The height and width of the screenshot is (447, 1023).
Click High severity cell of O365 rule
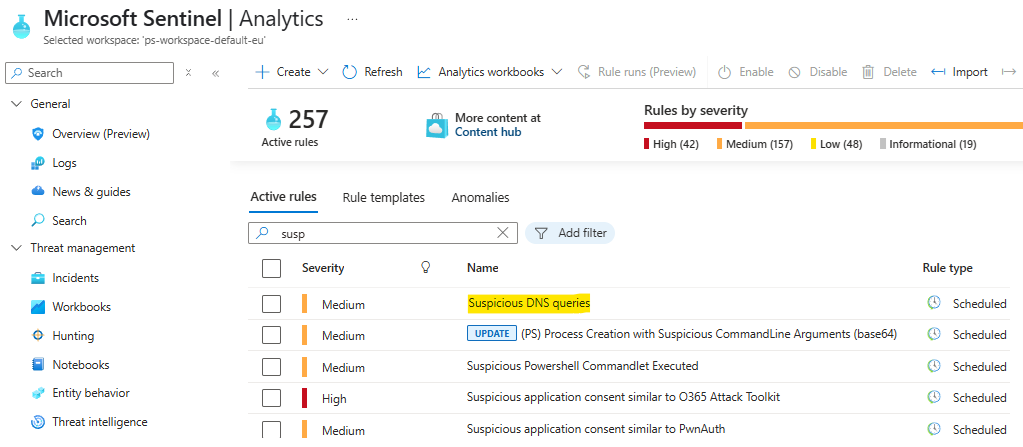(x=334, y=398)
